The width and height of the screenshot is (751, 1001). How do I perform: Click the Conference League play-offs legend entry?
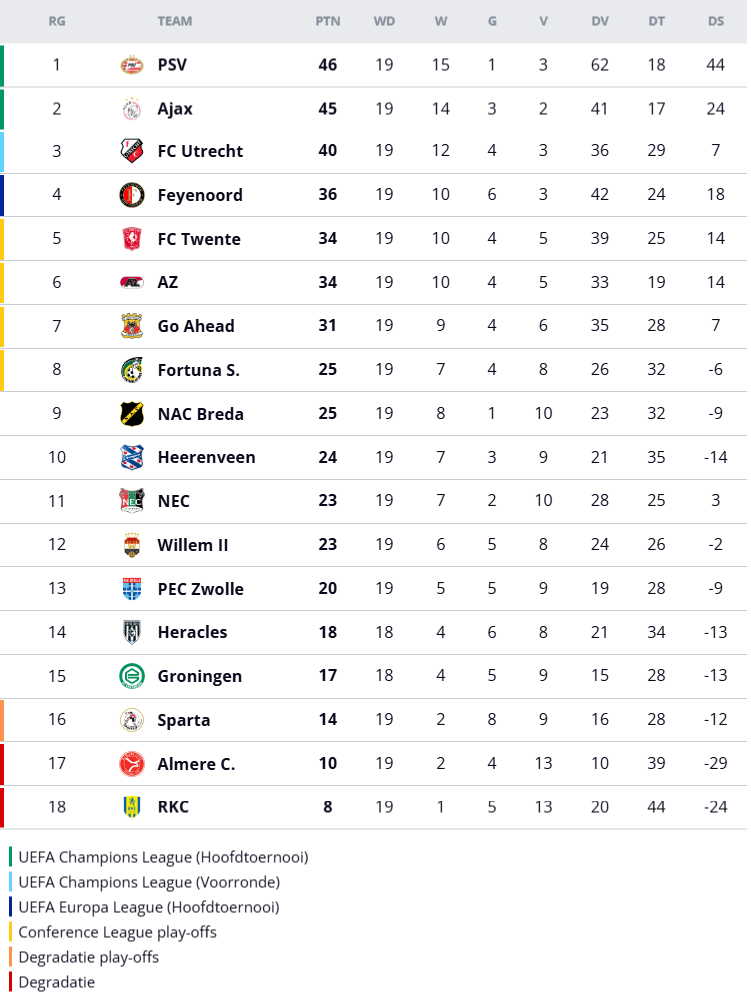[117, 932]
